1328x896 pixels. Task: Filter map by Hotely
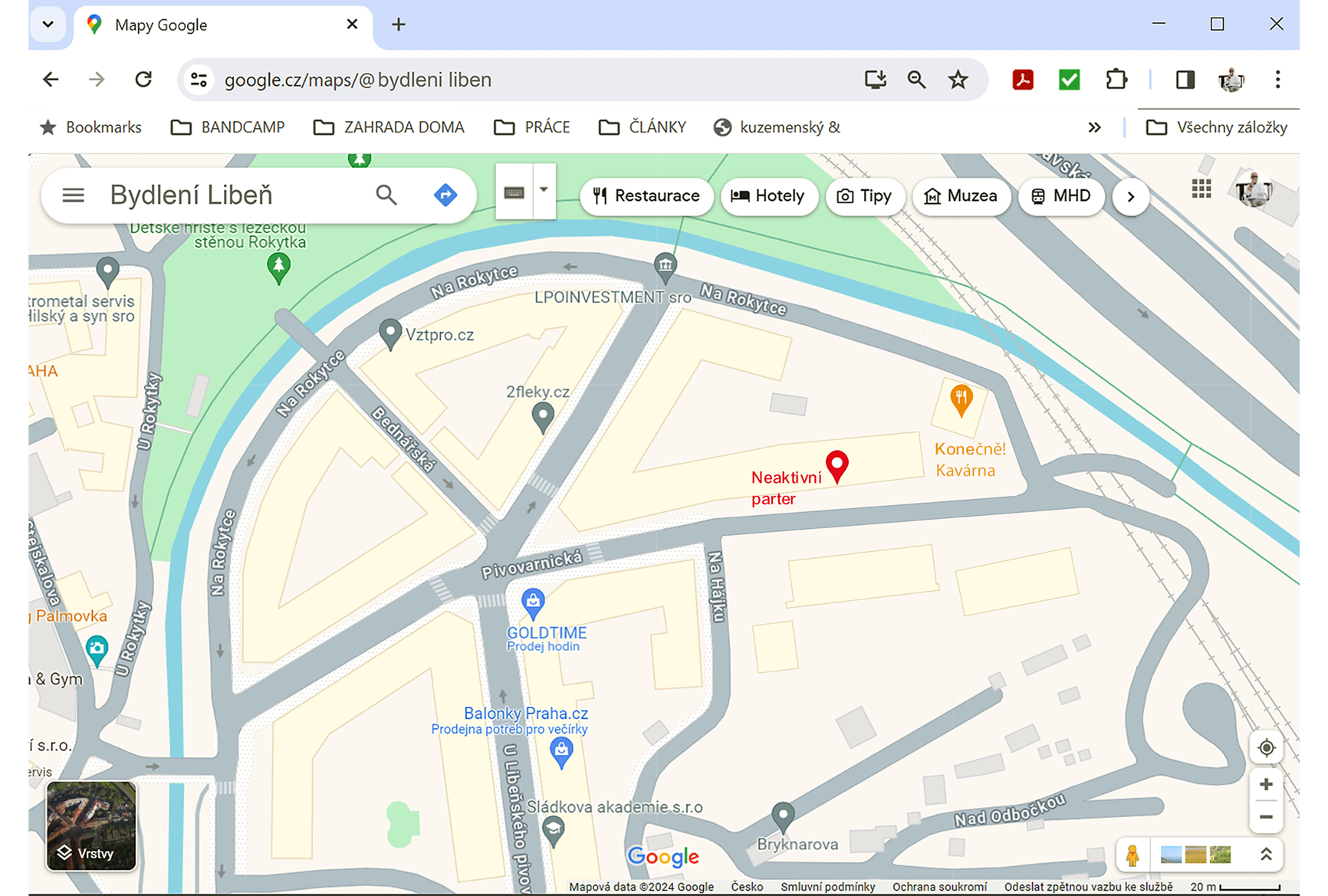click(x=769, y=196)
